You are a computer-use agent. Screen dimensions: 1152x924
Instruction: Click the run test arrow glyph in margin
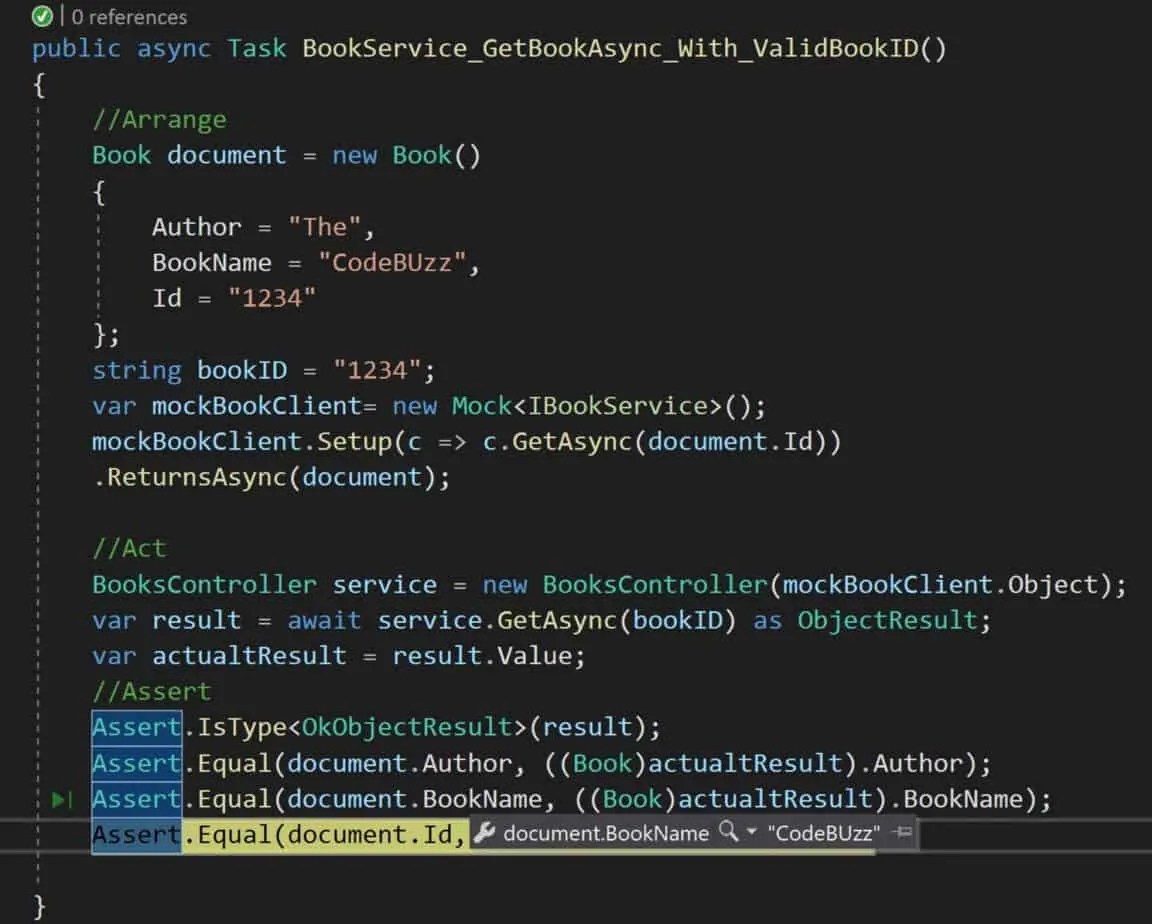[x=62, y=798]
